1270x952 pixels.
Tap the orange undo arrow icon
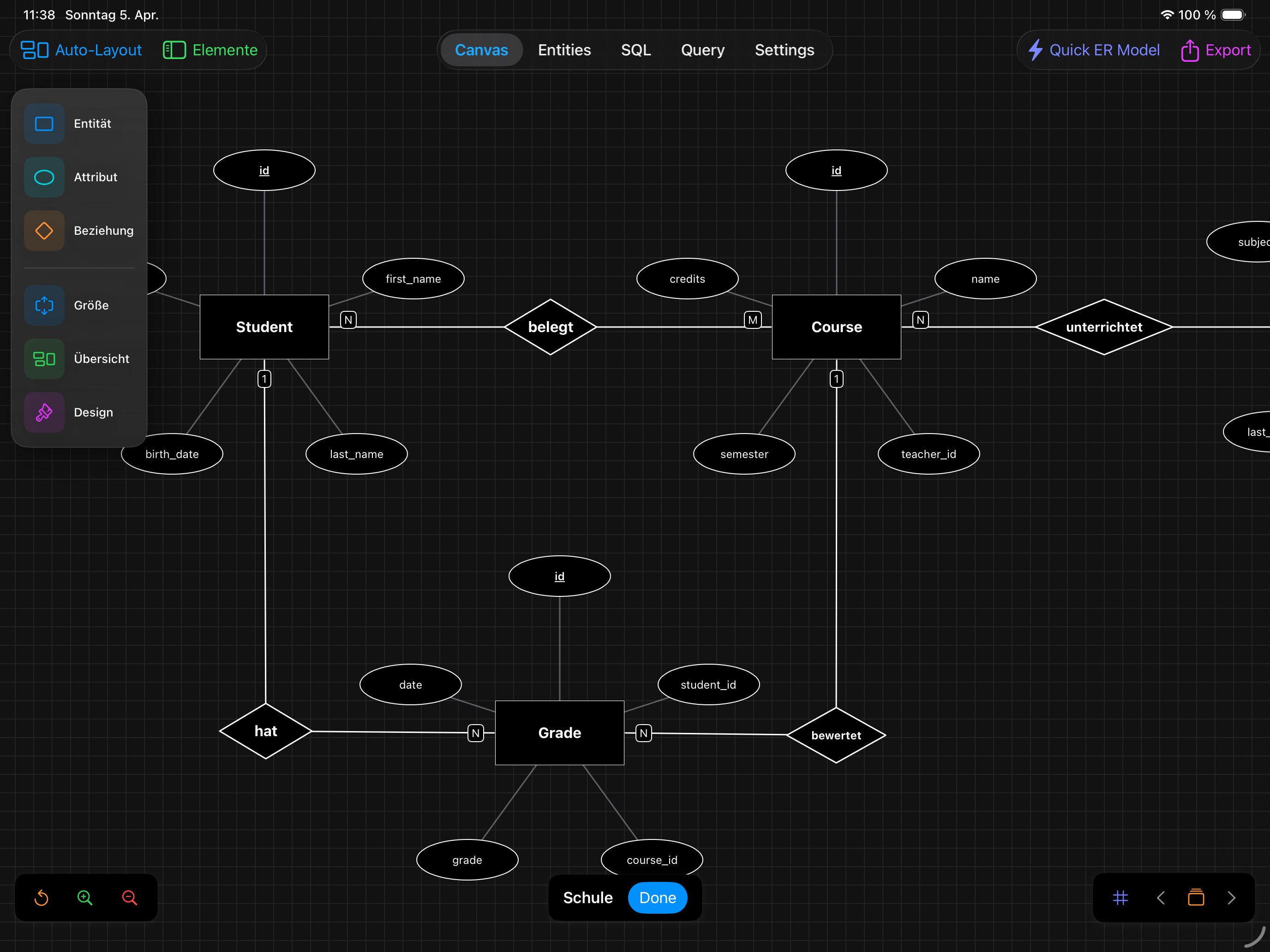(42, 898)
